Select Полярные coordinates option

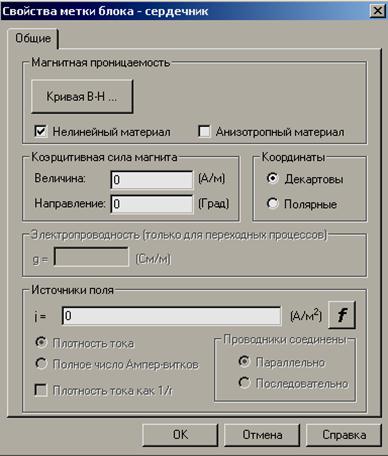[x=272, y=203]
